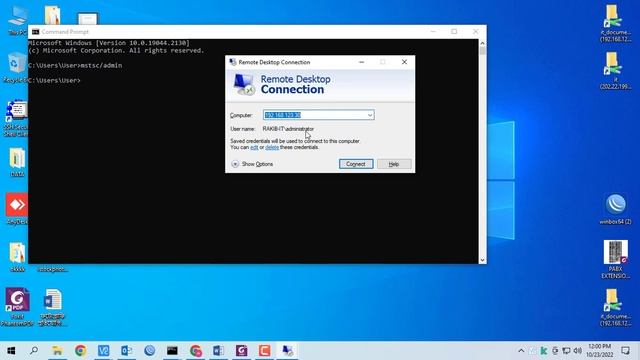The width and height of the screenshot is (640, 360).
Task: Open Outlook from the taskbar
Action: (126, 351)
